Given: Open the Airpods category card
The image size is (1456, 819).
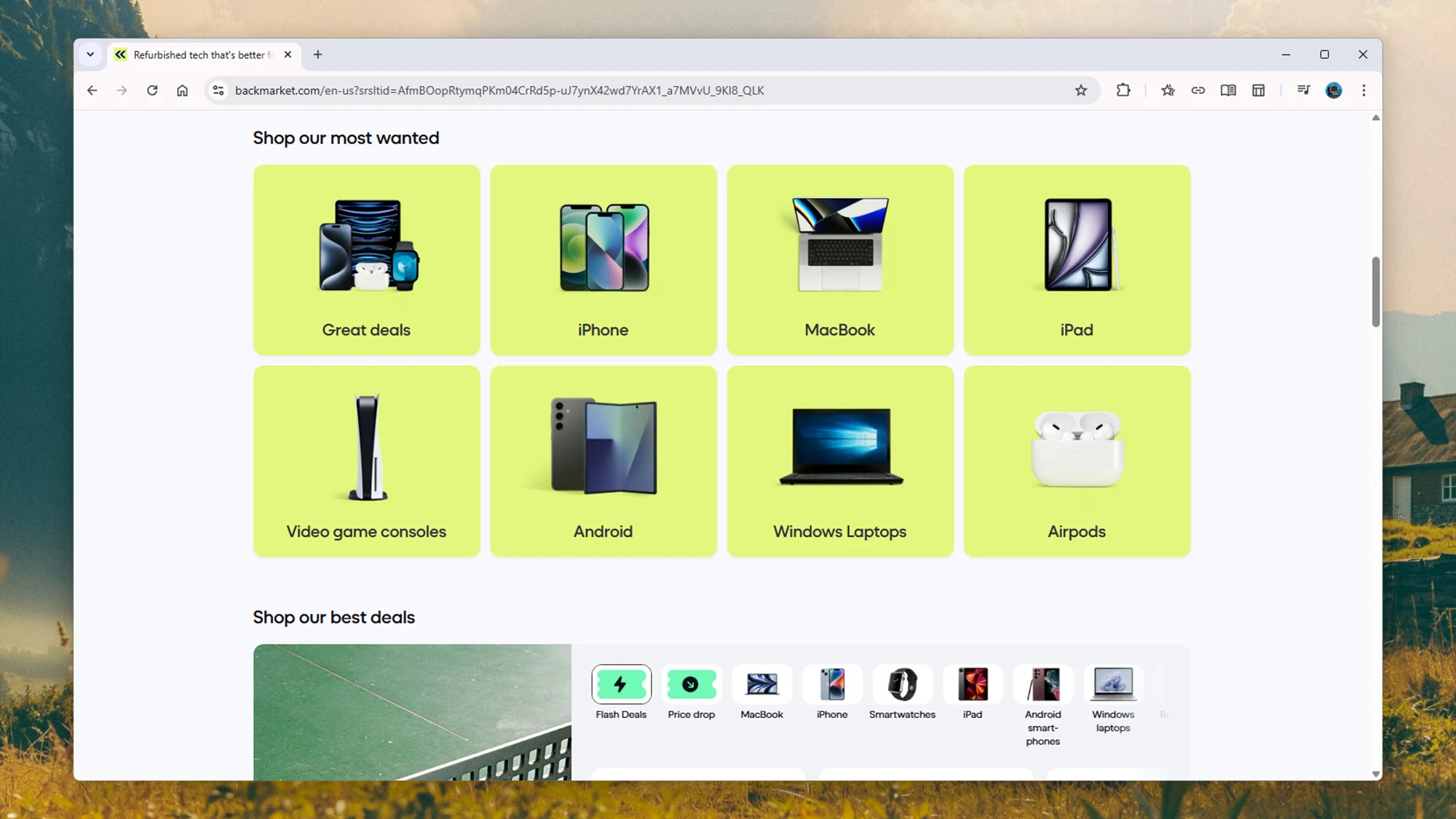Looking at the screenshot, I should (x=1077, y=462).
